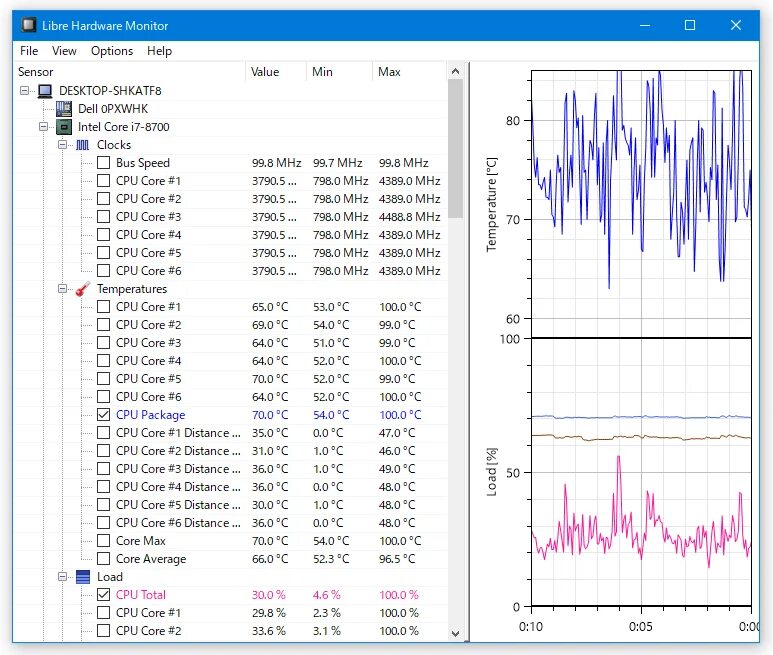This screenshot has height=655, width=773.
Task: Open the File menu
Action: coord(29,51)
